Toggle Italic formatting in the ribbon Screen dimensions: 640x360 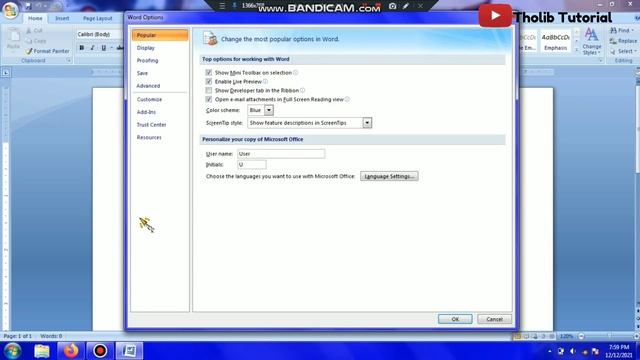click(x=92, y=48)
